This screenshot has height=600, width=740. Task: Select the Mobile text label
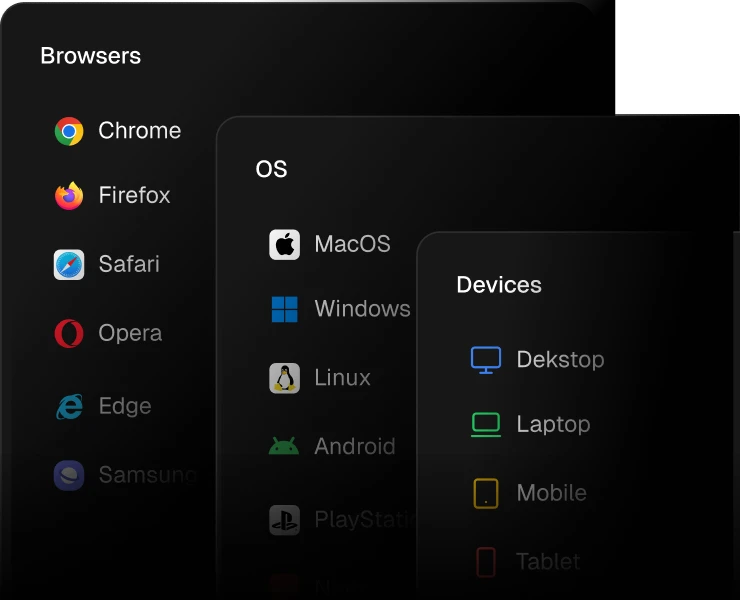point(552,493)
